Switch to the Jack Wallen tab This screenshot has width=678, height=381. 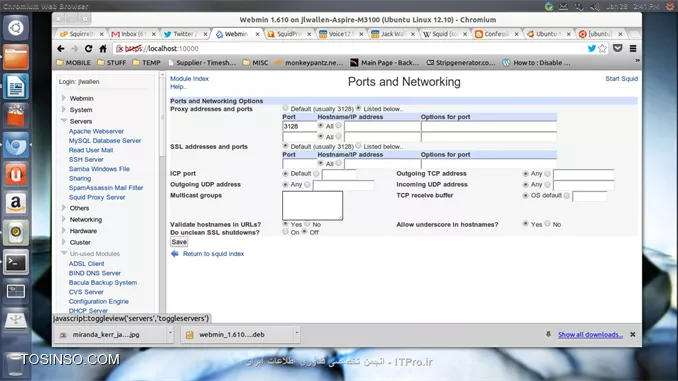(x=392, y=34)
